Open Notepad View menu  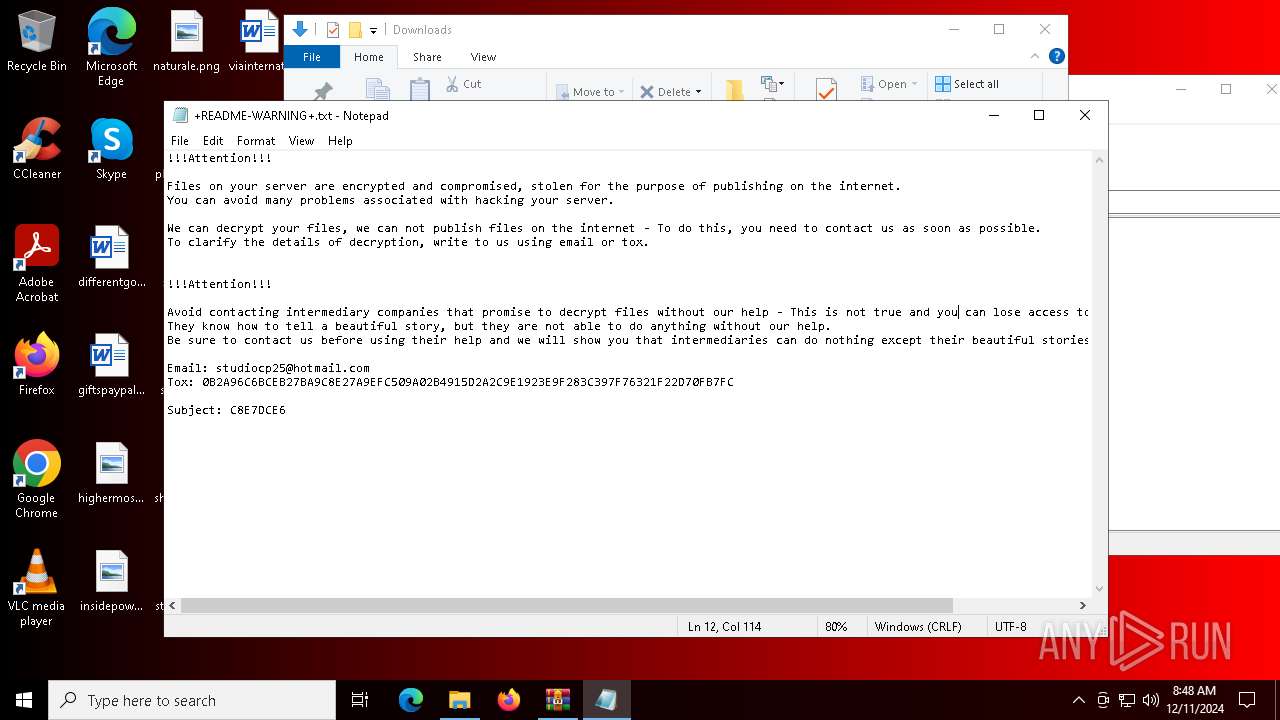click(x=301, y=141)
